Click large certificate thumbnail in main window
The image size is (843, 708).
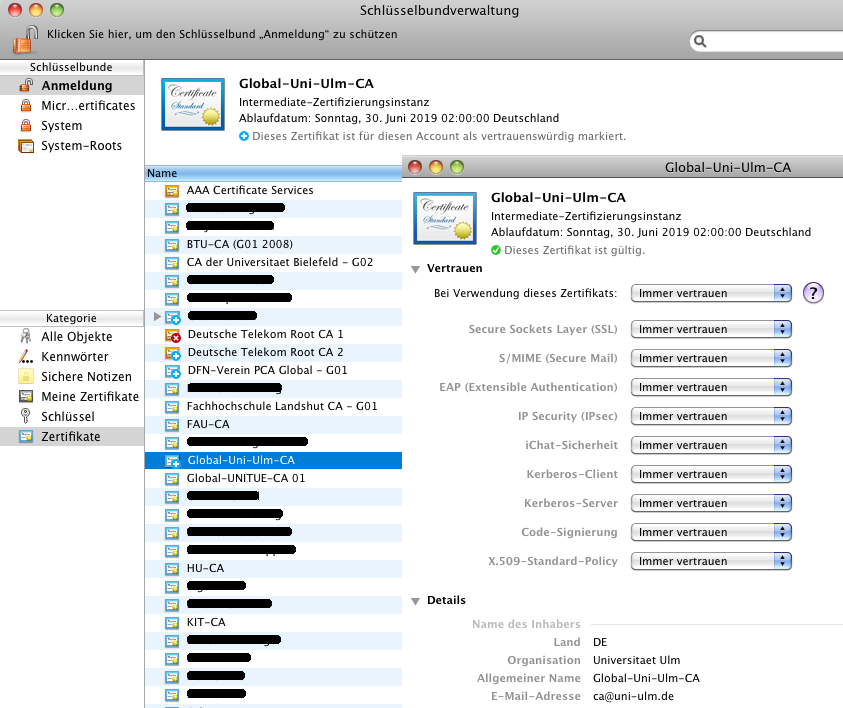point(193,104)
